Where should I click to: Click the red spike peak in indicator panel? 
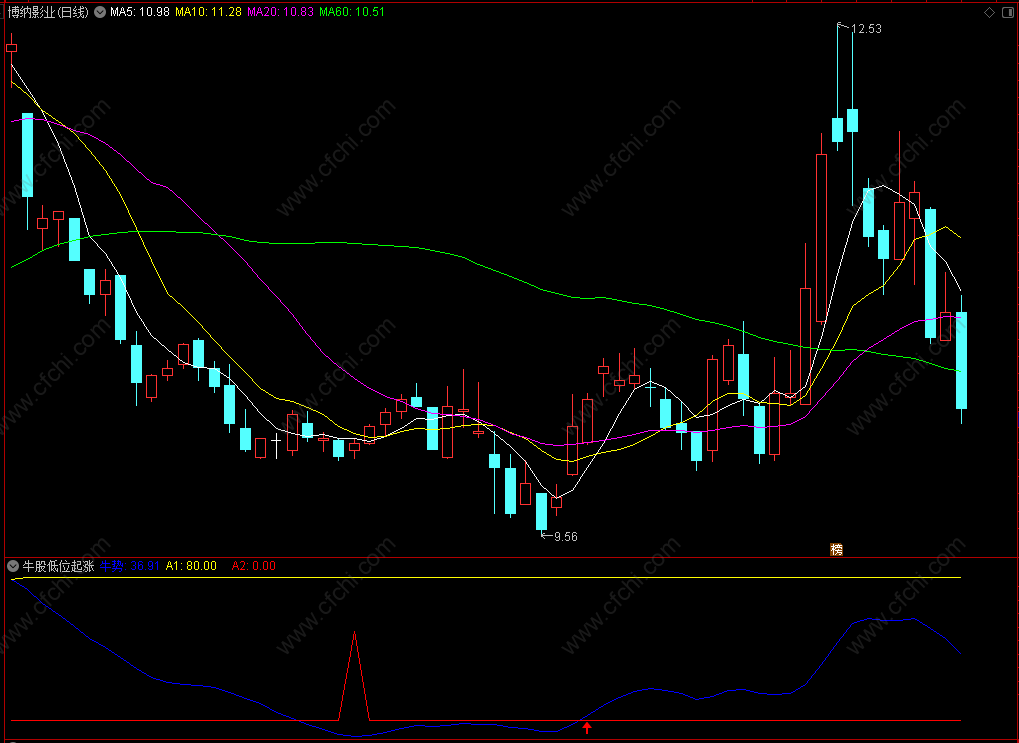click(x=354, y=632)
